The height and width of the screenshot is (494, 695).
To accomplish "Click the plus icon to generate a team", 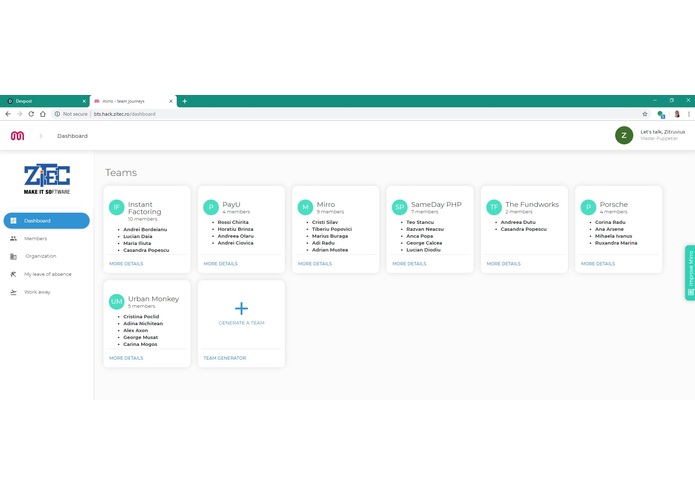I will (241, 308).
